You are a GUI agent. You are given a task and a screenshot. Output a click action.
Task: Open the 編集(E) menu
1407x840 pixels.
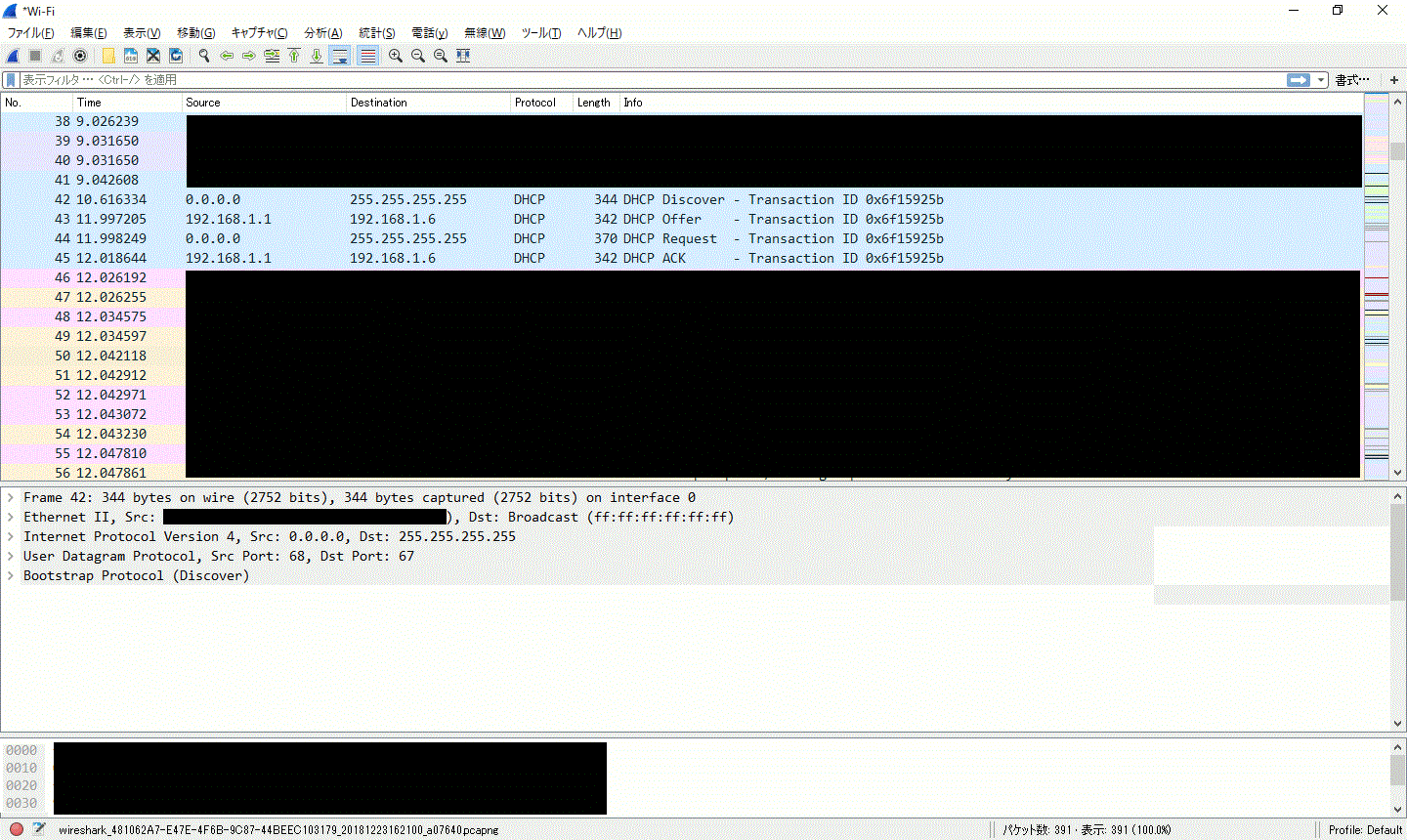[x=89, y=33]
